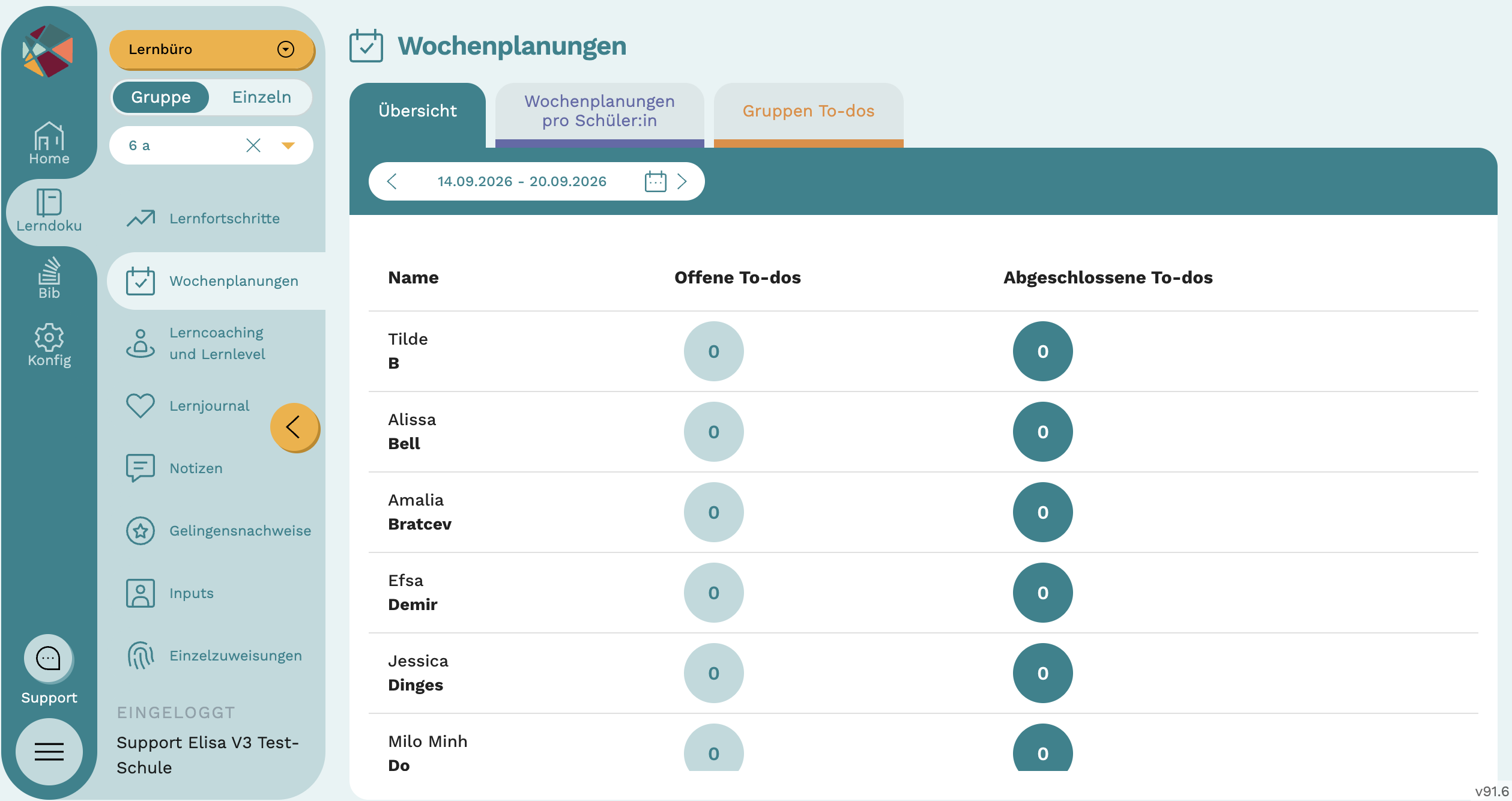Click Alissa Bell completed to-dos count
The image size is (1512, 801).
coord(1042,432)
